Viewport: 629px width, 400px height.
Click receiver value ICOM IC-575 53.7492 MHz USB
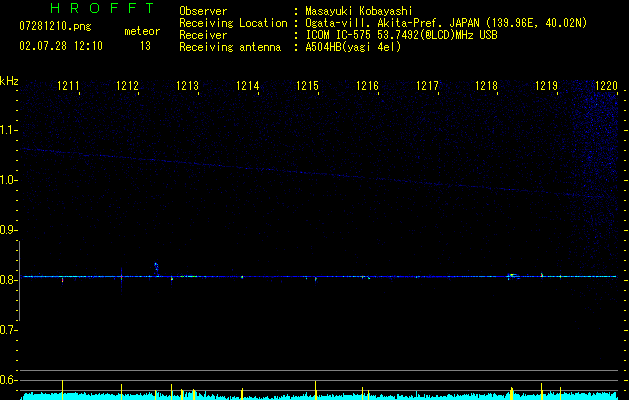click(401, 35)
